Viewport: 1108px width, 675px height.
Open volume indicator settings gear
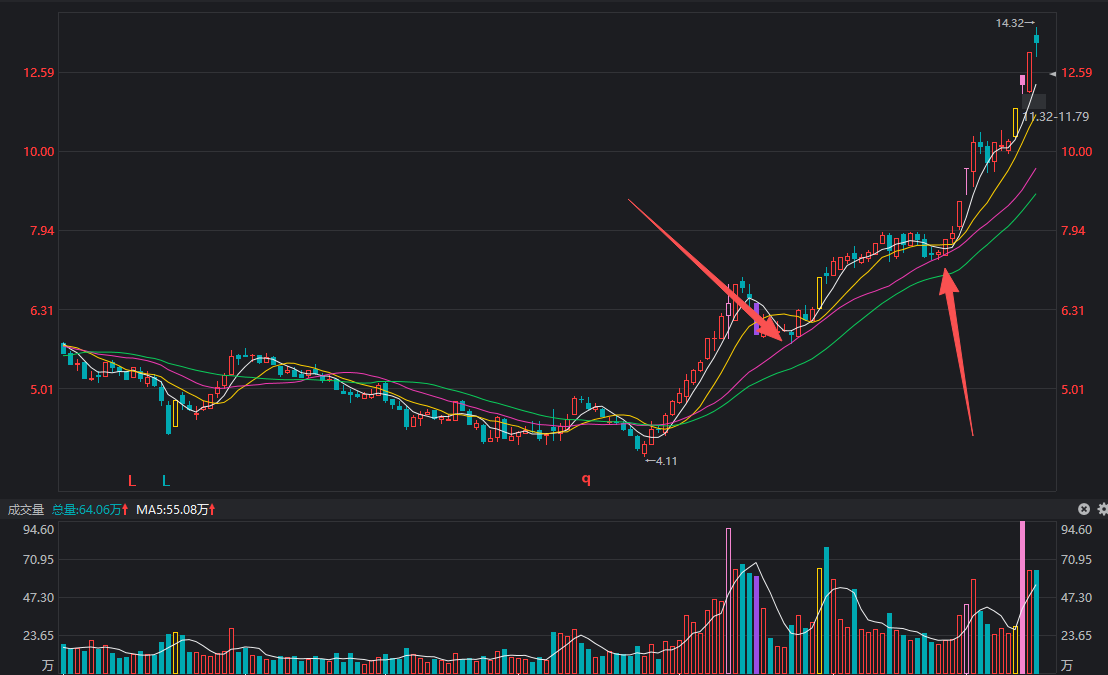click(1102, 509)
